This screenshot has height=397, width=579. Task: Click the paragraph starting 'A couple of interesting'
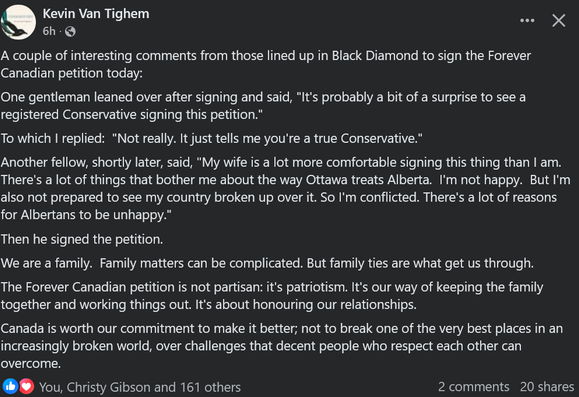(266, 64)
